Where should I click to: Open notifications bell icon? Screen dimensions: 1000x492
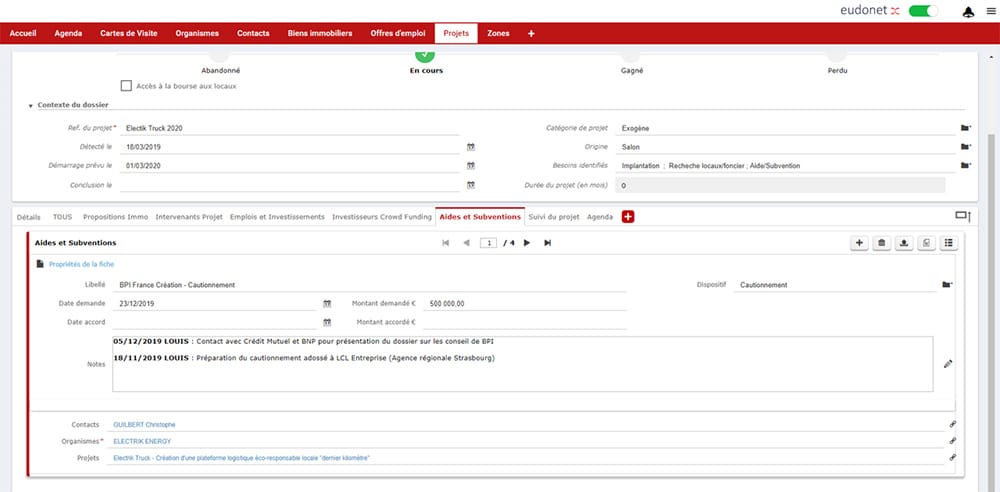pos(968,11)
